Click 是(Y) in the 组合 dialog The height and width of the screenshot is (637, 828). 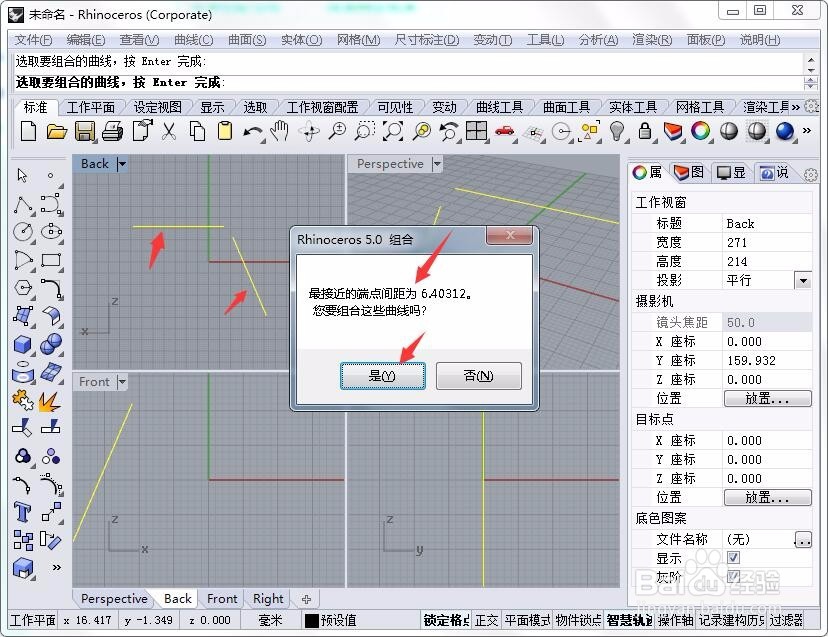[382, 376]
